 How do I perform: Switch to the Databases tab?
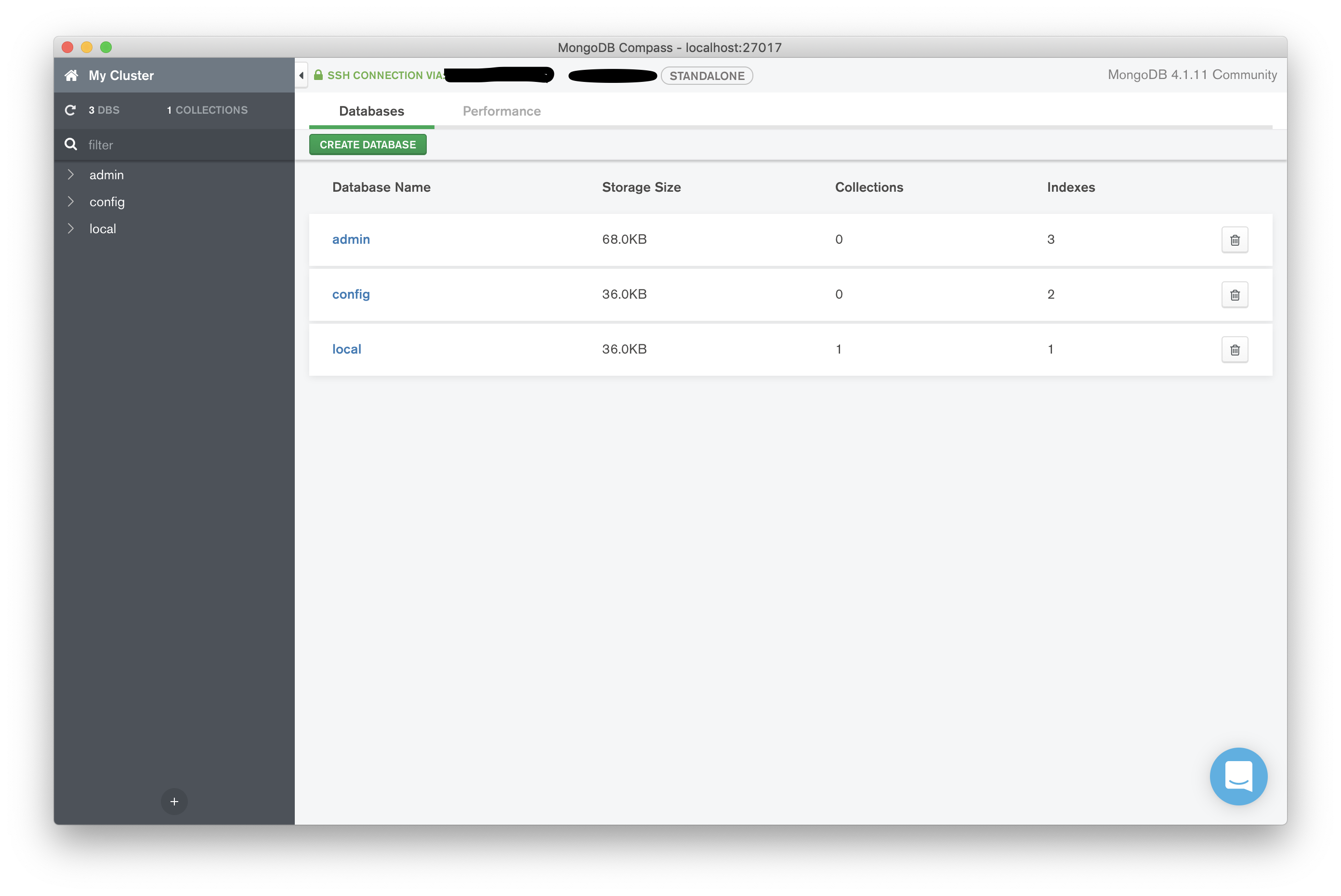click(371, 111)
